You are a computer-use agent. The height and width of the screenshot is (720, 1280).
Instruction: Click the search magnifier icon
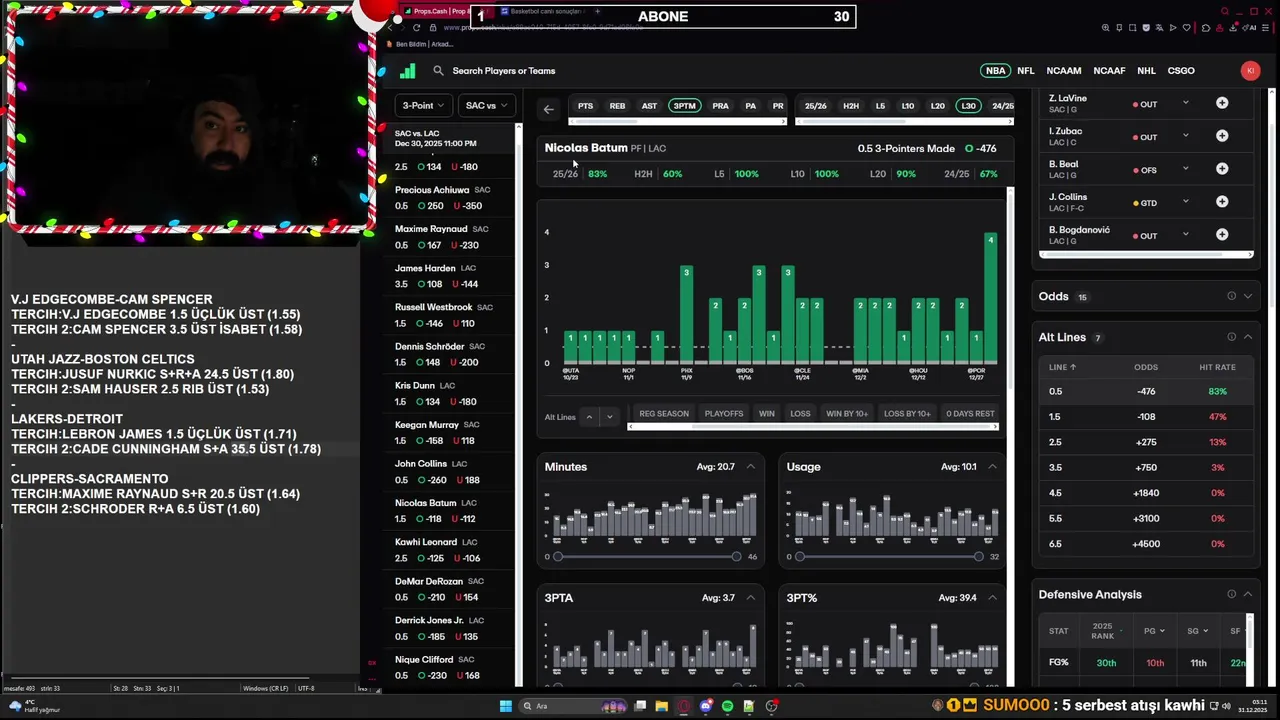438,71
